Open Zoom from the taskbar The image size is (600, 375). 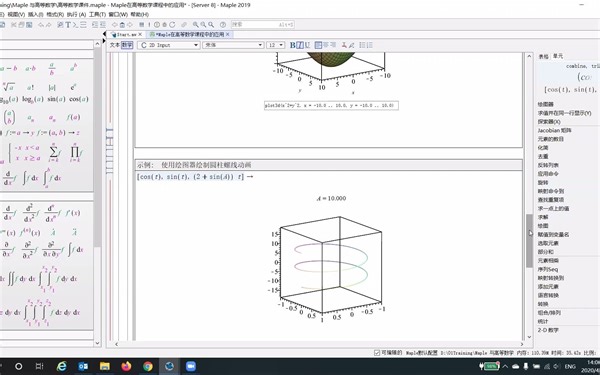tap(190, 366)
